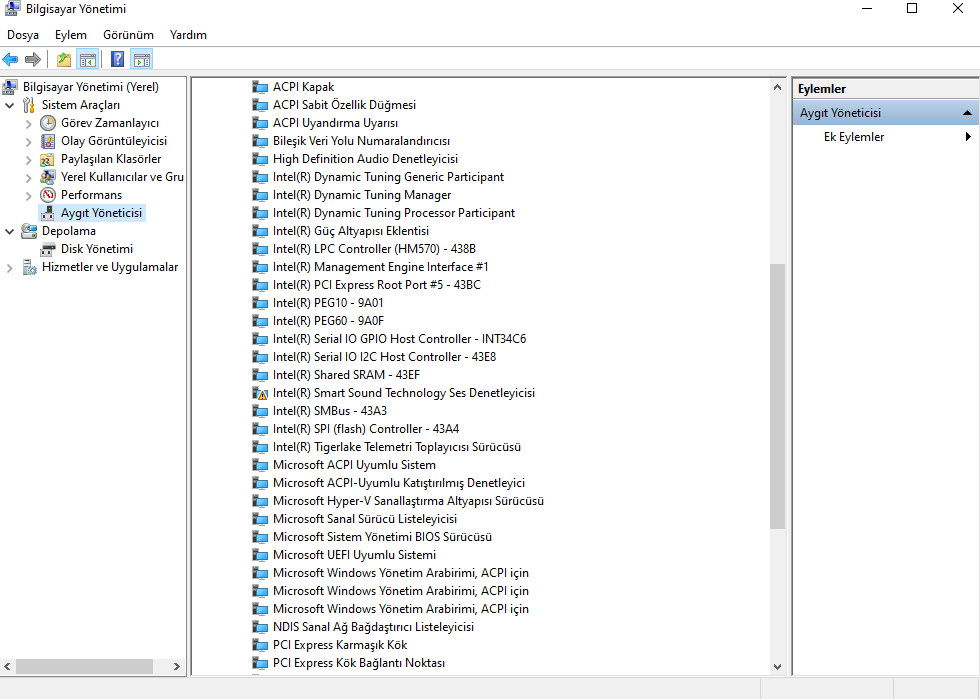980x699 pixels.
Task: Select Intel(R) LPC Controller (HM570) - 438B
Action: 374,249
